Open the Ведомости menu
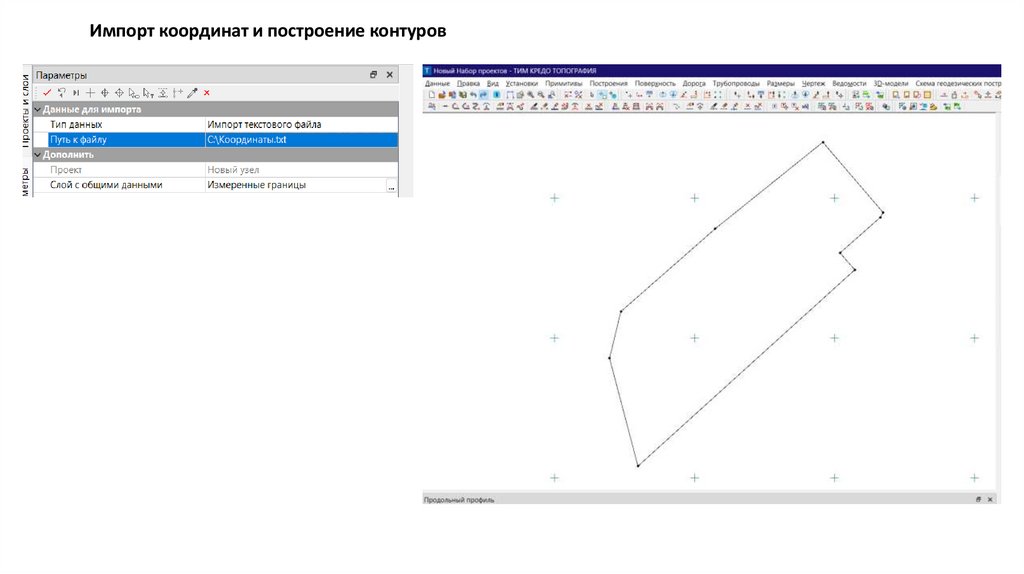The image size is (1024, 574). point(849,84)
